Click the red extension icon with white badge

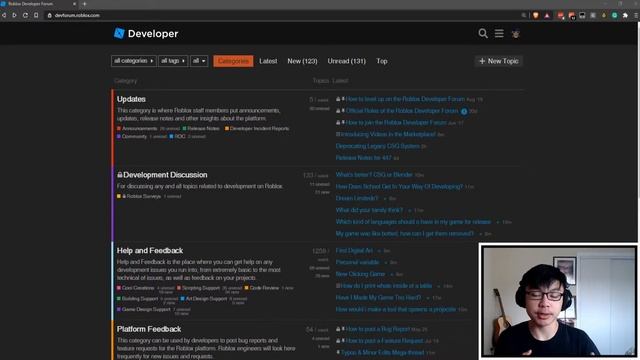(x=561, y=16)
